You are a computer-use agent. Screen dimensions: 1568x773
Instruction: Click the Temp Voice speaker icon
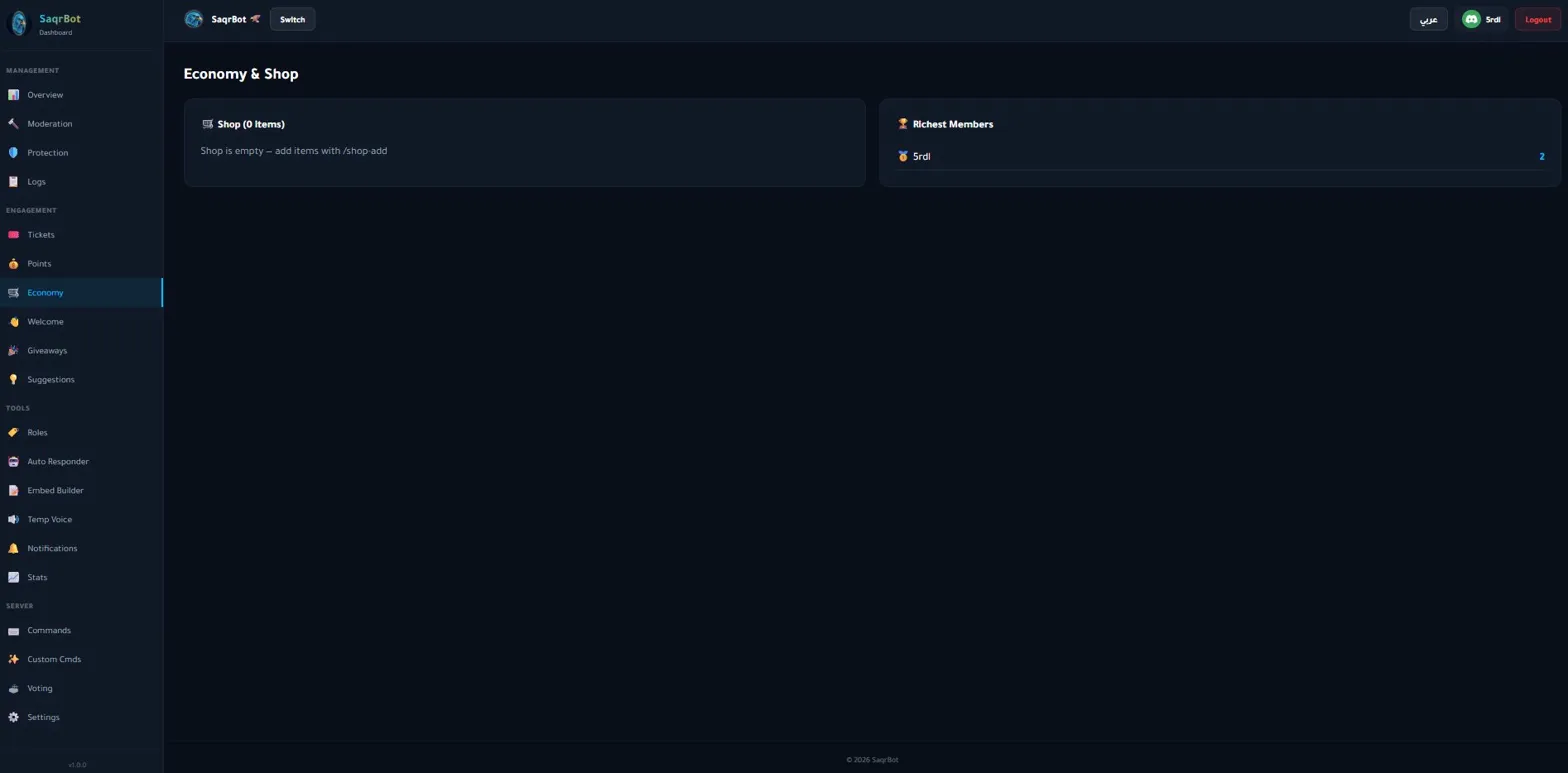(13, 520)
